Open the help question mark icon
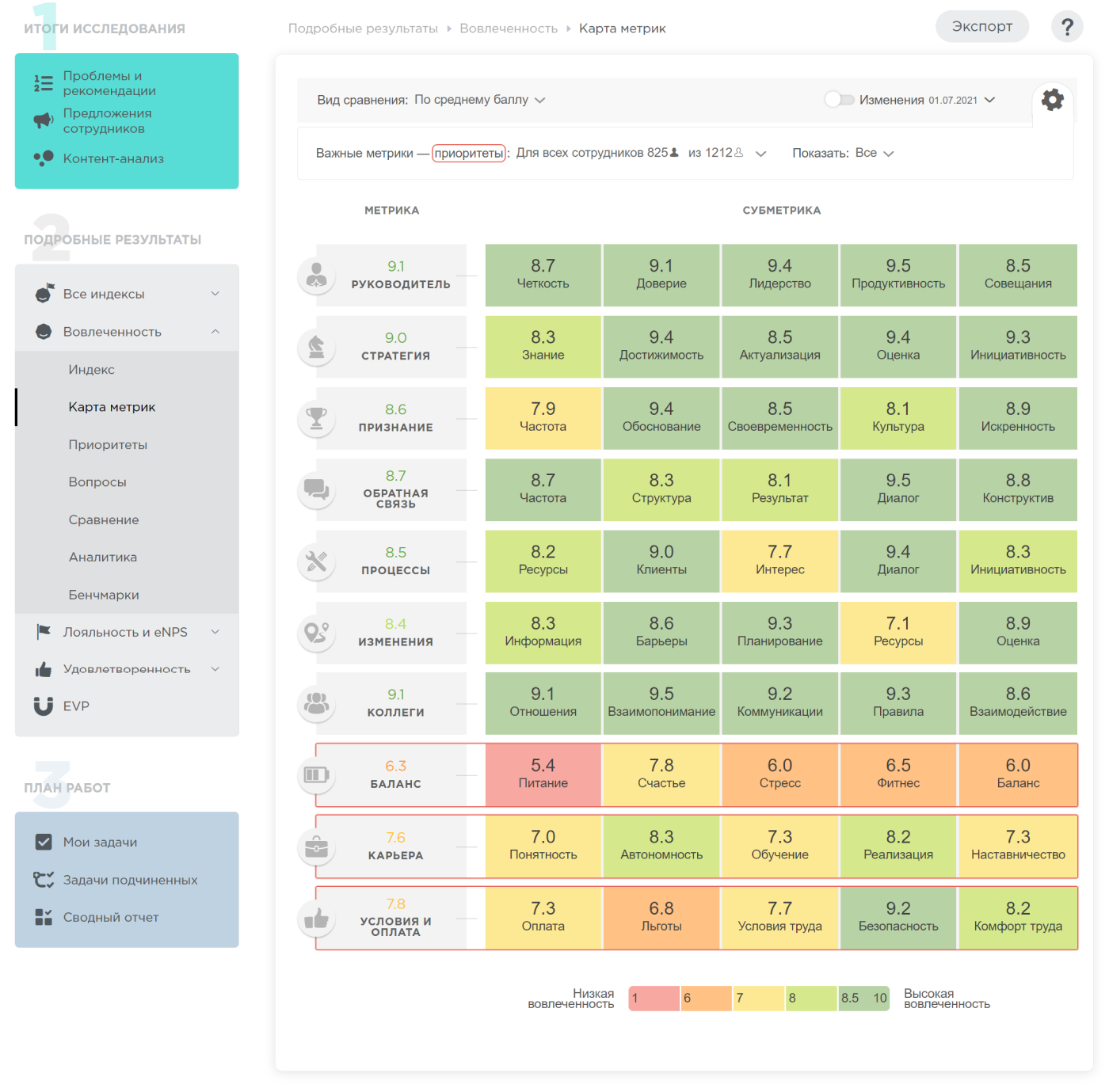 [1067, 27]
